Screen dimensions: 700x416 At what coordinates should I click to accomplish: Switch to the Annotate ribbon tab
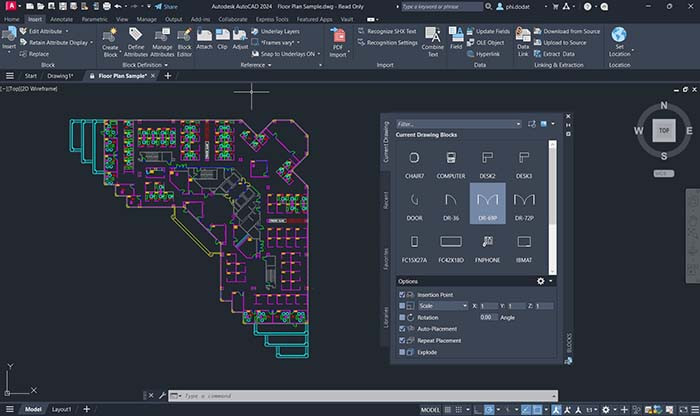[64, 18]
